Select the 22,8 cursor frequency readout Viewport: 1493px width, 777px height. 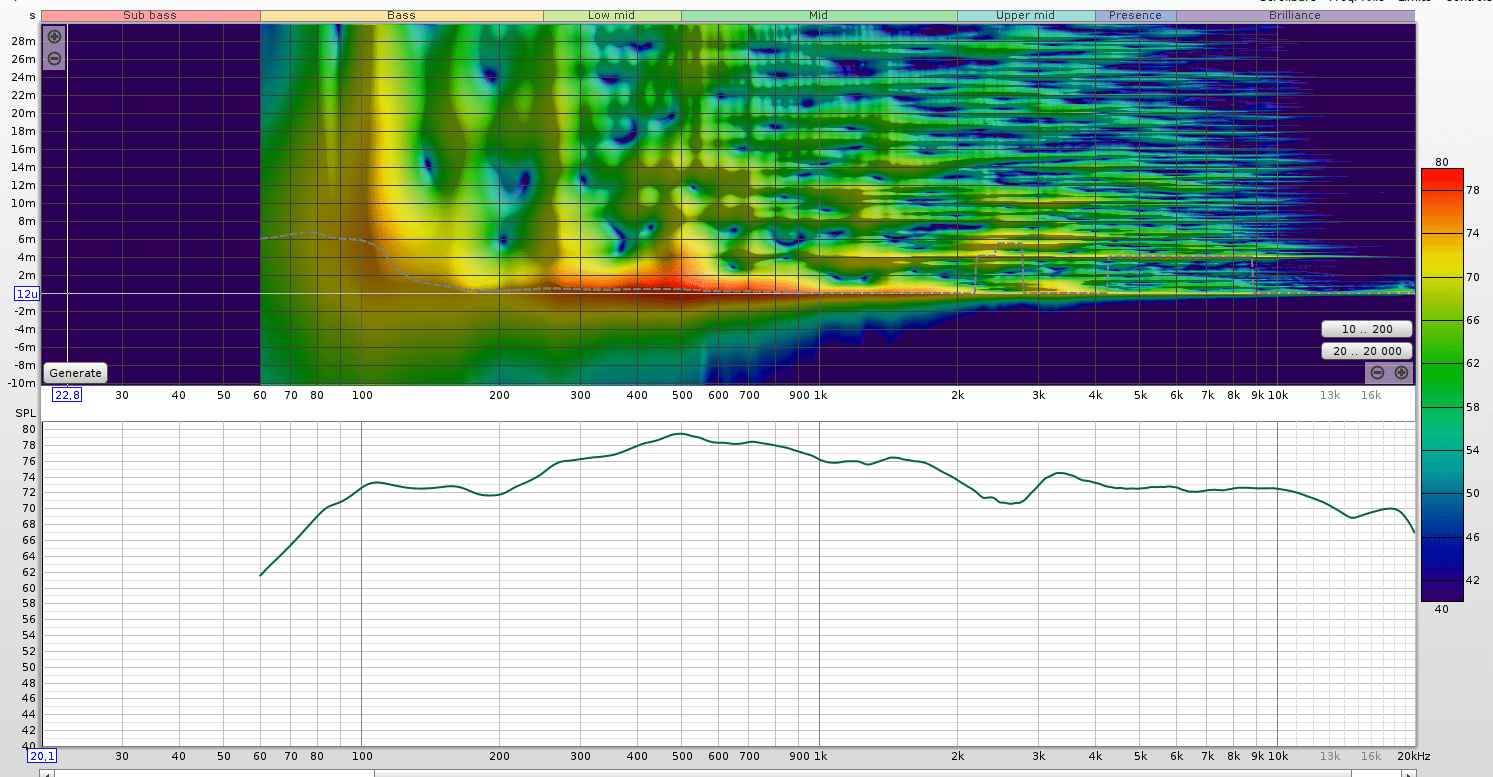point(67,395)
